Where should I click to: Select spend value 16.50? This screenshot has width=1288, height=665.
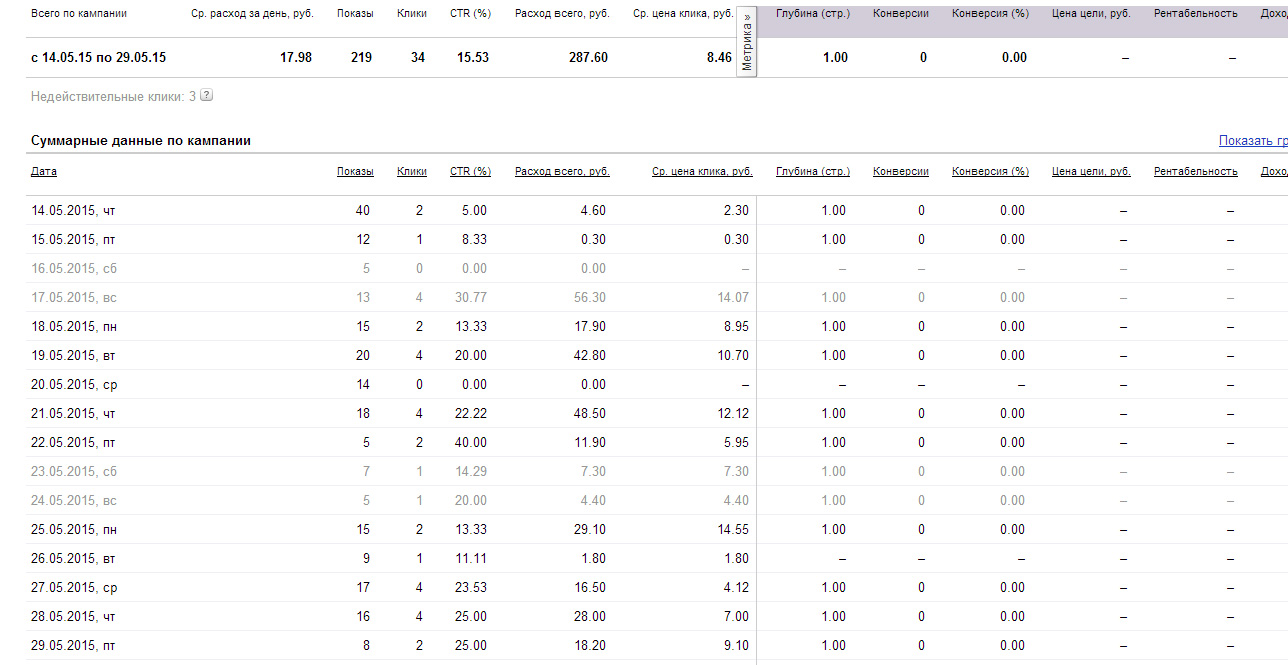tap(589, 588)
